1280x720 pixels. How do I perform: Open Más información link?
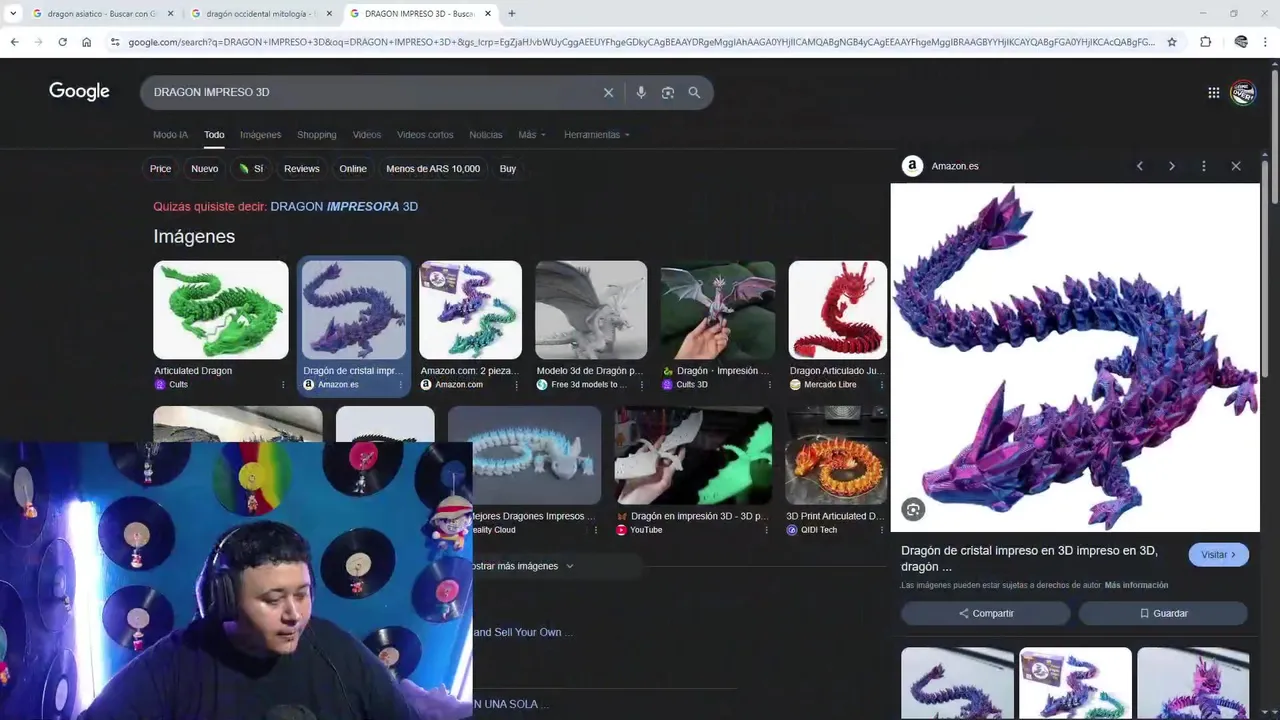pyautogui.click(x=1136, y=585)
